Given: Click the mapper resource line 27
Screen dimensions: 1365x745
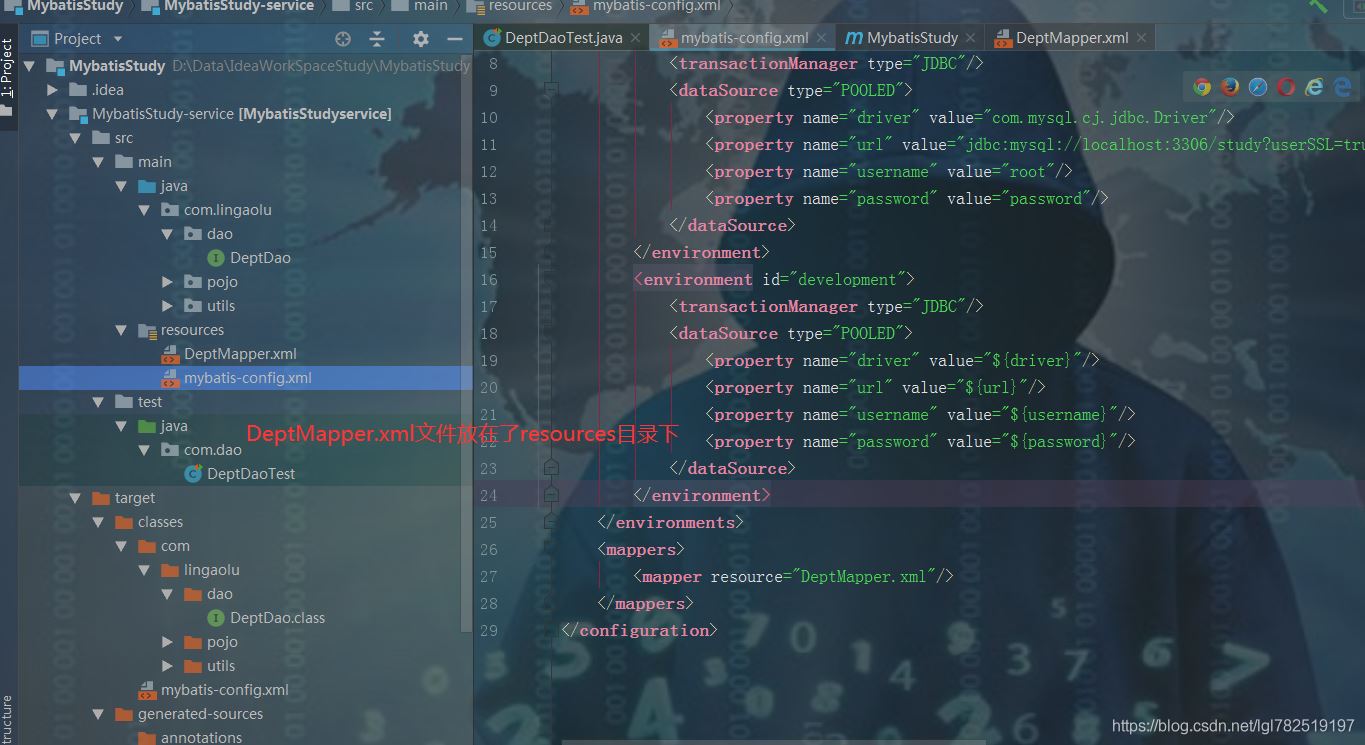Looking at the screenshot, I should 793,577.
